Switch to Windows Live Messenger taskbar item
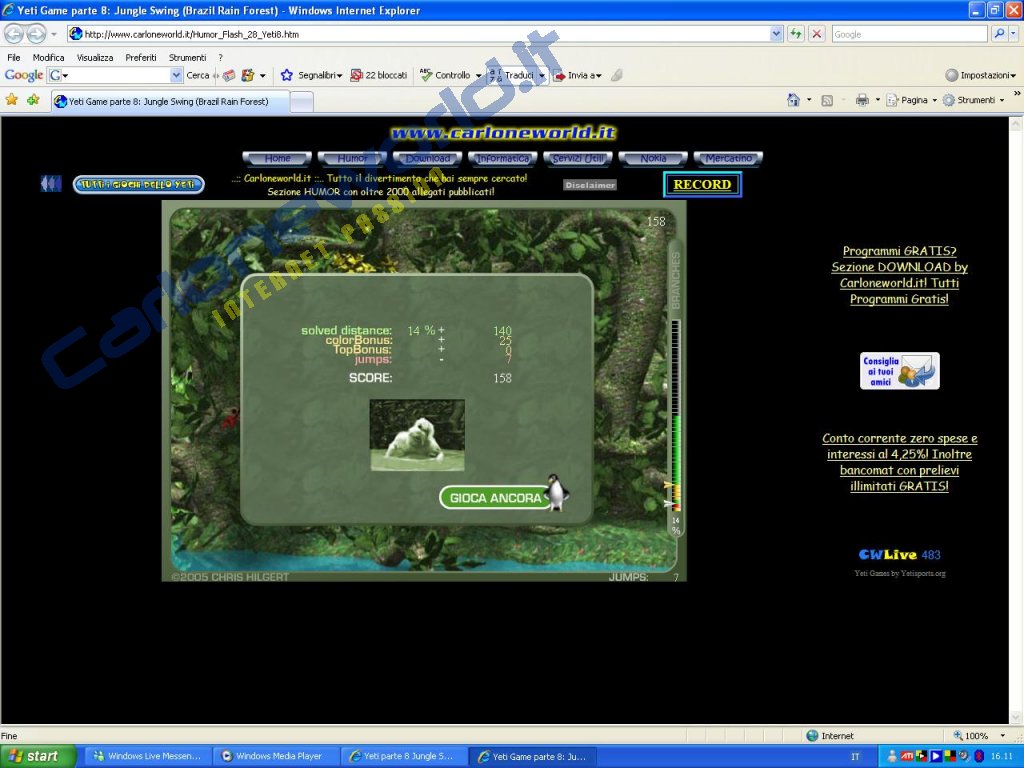Image resolution: width=1024 pixels, height=768 pixels. click(x=148, y=756)
